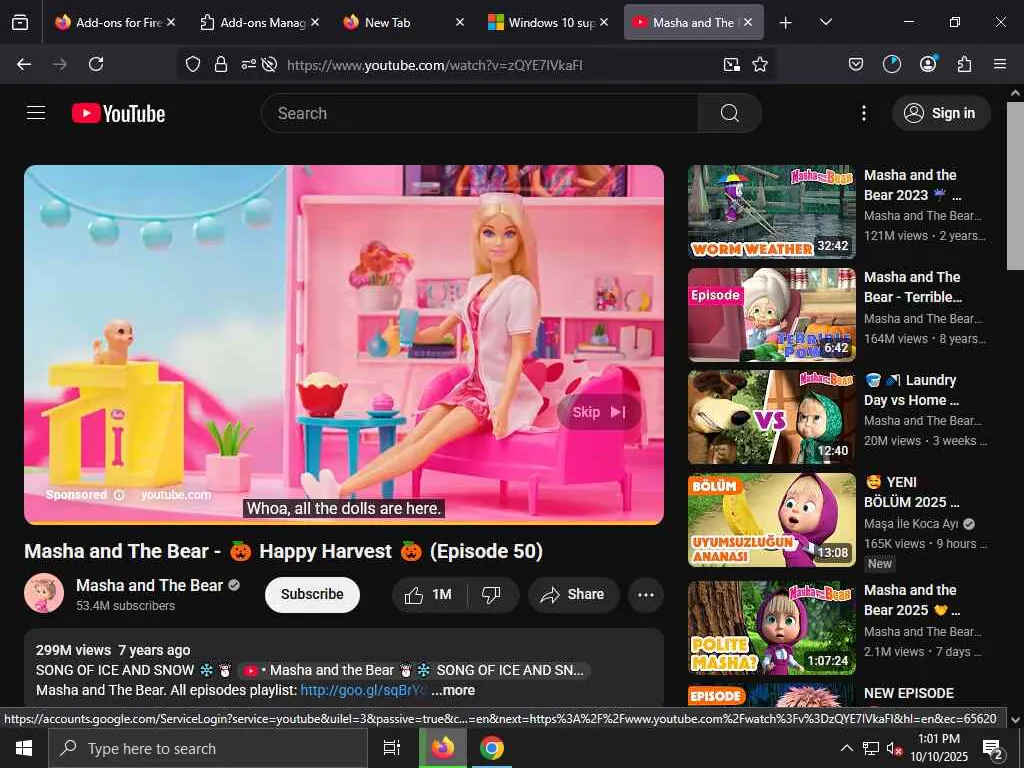Open site permissions icon in address bar
Image resolution: width=1024 pixels, height=768 pixels.
click(x=248, y=64)
